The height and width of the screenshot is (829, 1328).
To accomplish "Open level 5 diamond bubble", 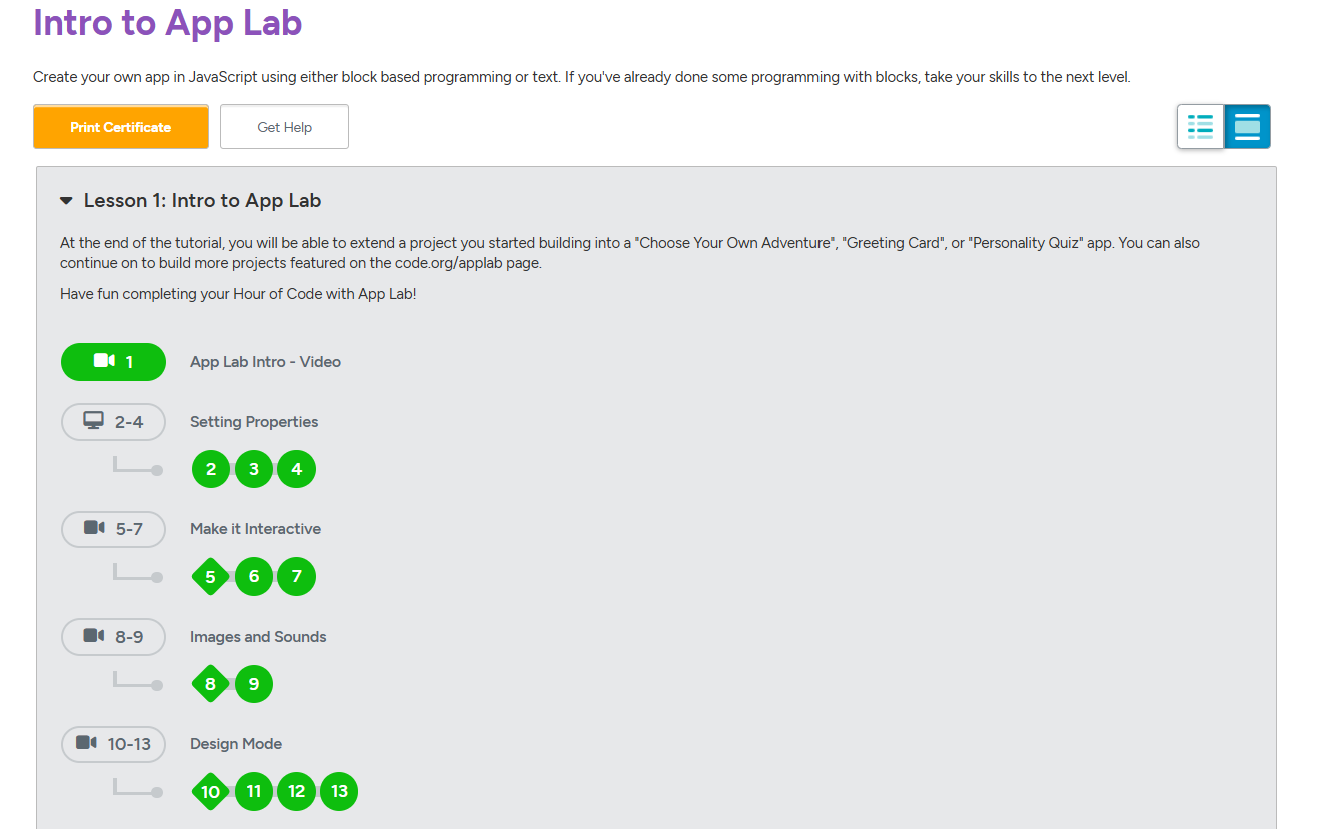I will pyautogui.click(x=210, y=577).
